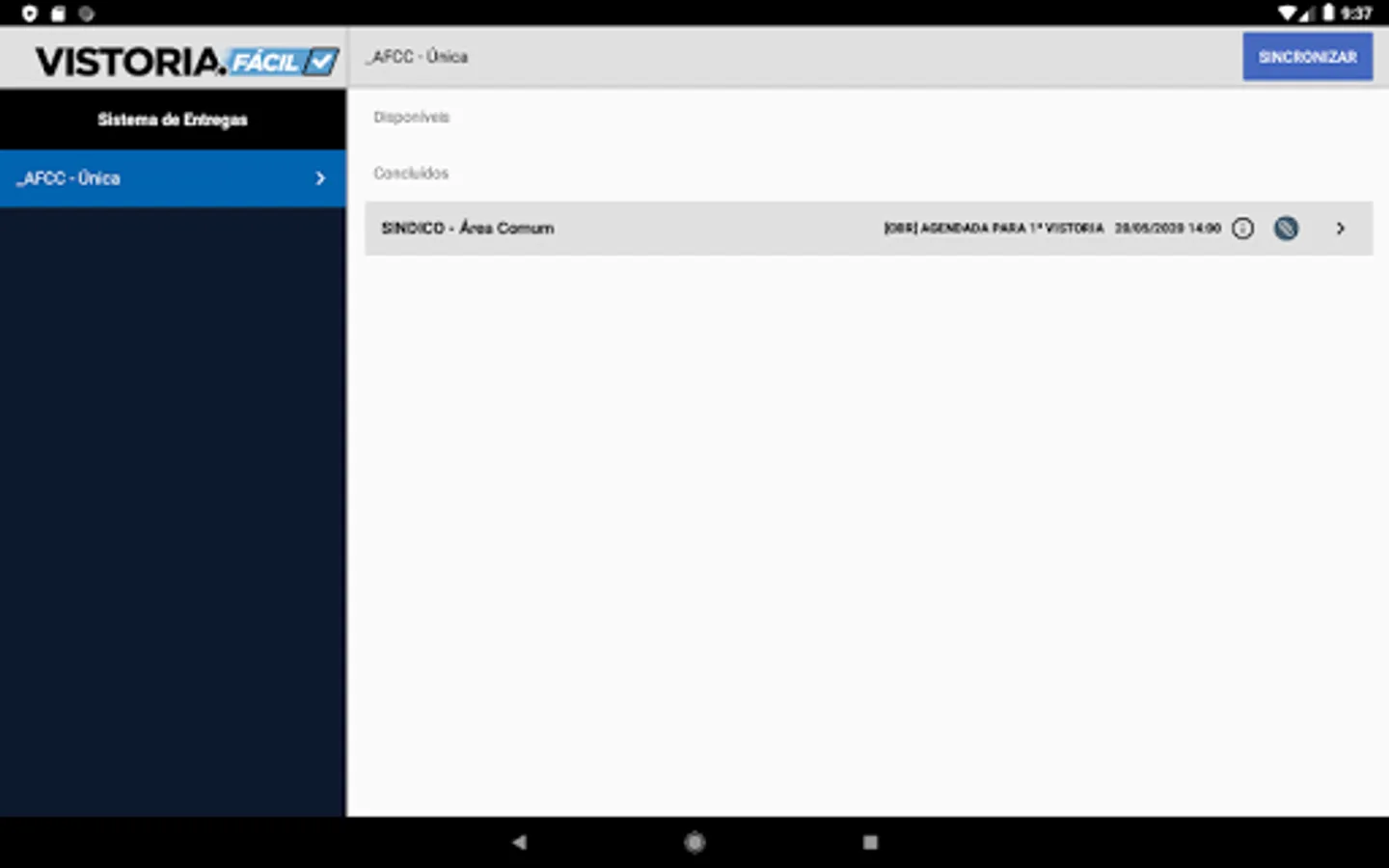1389x868 pixels.
Task: Tap the Android recent apps button
Action: coord(870,842)
